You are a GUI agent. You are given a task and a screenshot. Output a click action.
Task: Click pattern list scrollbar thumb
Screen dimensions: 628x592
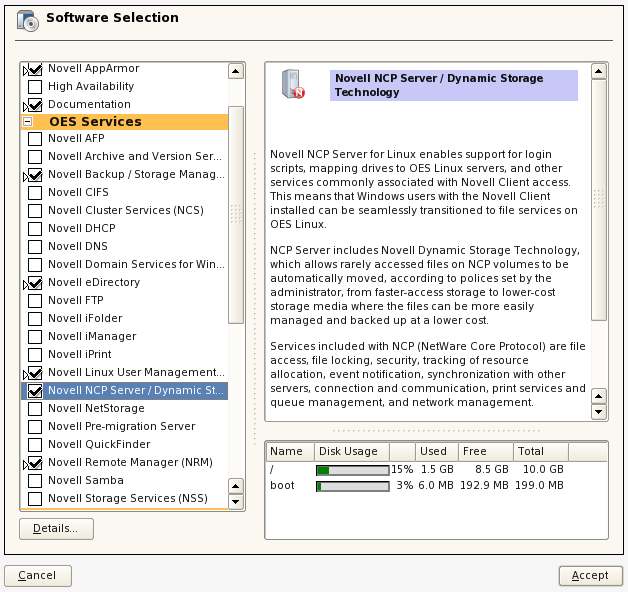(x=236, y=214)
